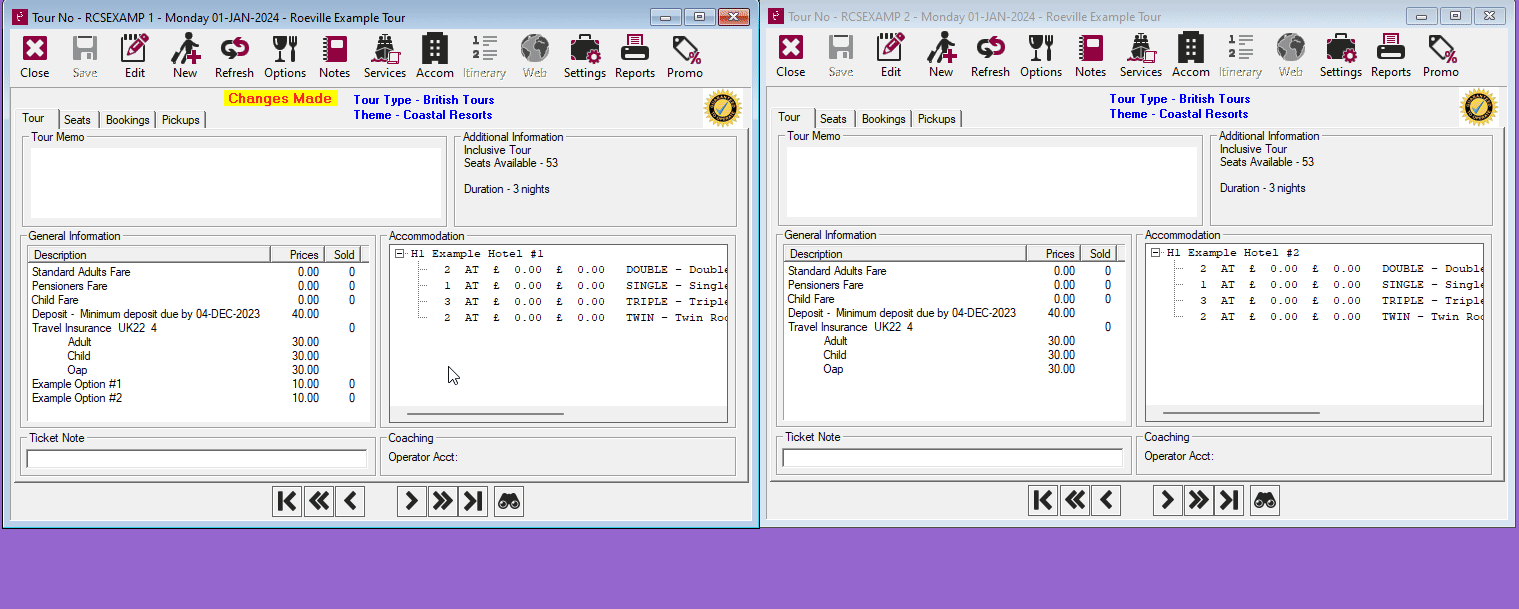Screen dimensions: 1519x609
Task: Go to last record in RCSEXAMP 2 window
Action: coord(1229,500)
